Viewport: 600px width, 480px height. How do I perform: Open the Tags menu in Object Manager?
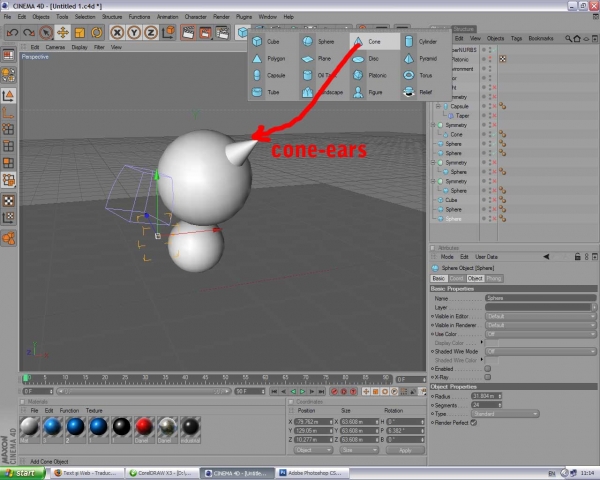[x=516, y=38]
